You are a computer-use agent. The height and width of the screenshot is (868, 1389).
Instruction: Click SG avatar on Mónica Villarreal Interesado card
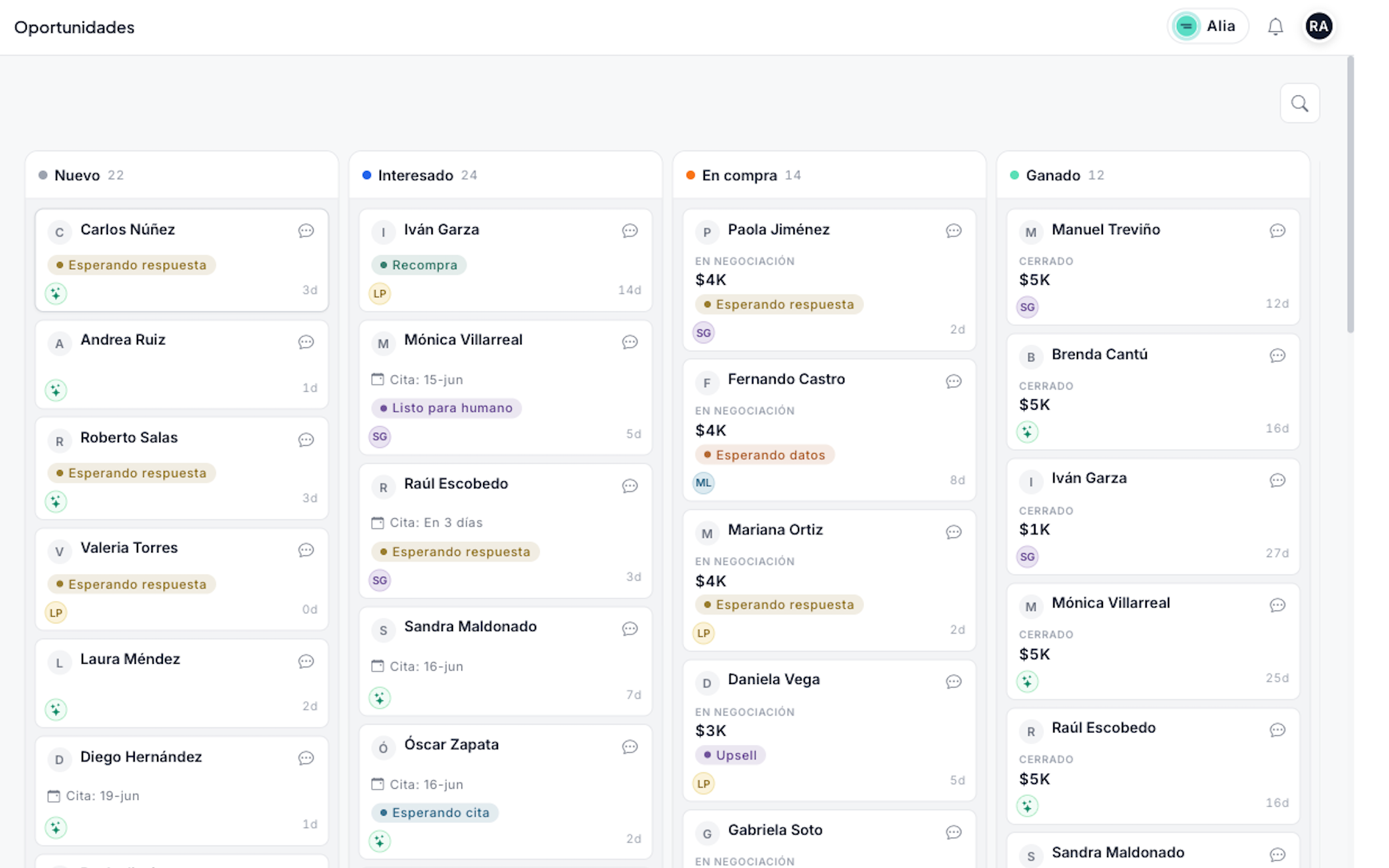[380, 437]
